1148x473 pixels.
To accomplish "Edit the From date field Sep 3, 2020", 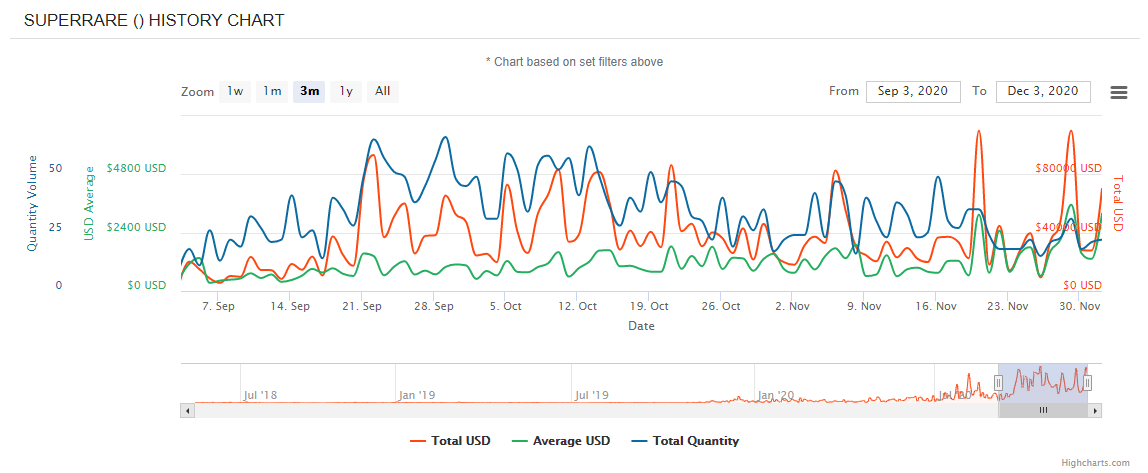I will point(913,92).
